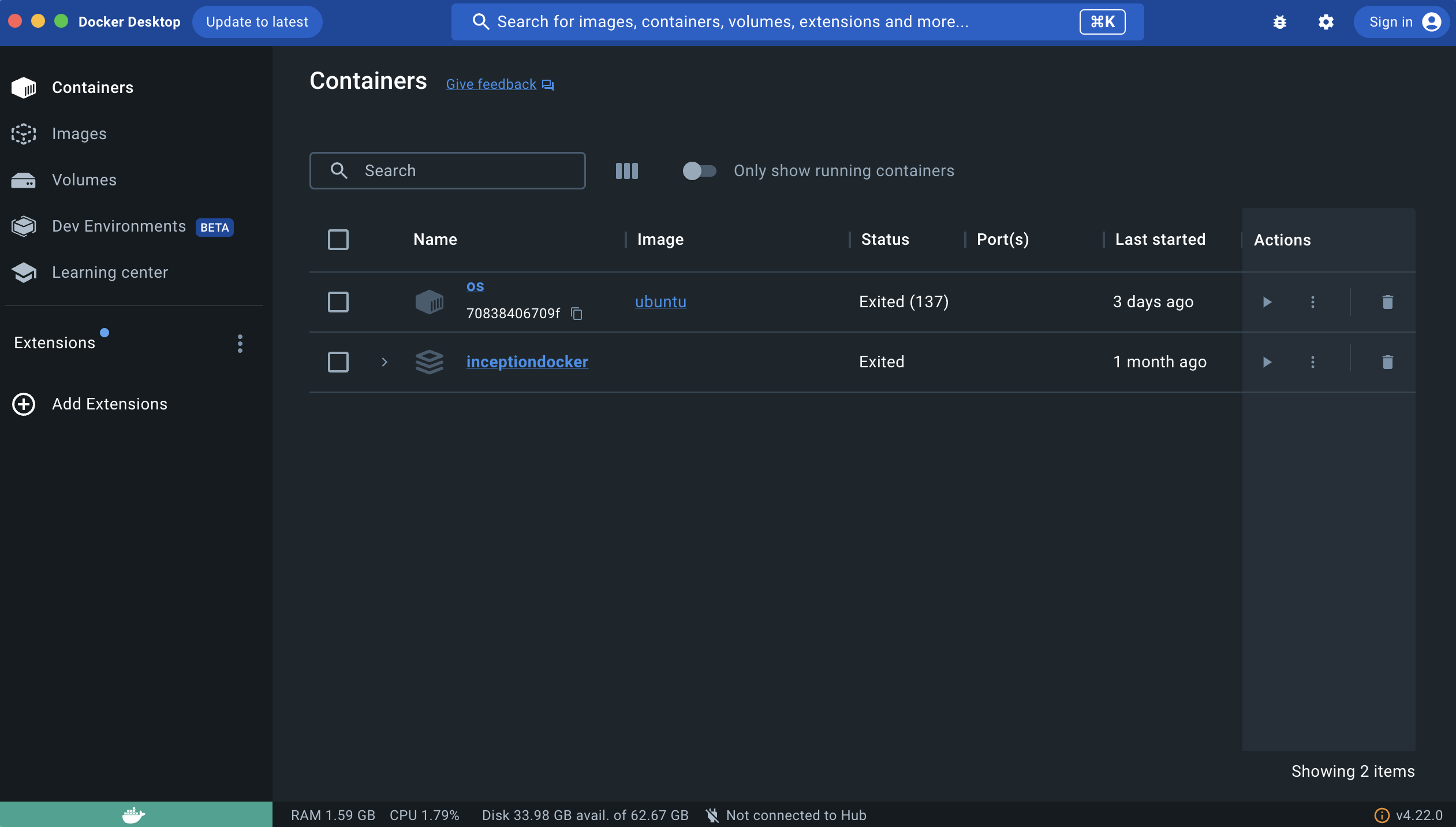Open the Volumes sidebar section
Screen dimensions: 1456x827
pyautogui.click(x=84, y=180)
